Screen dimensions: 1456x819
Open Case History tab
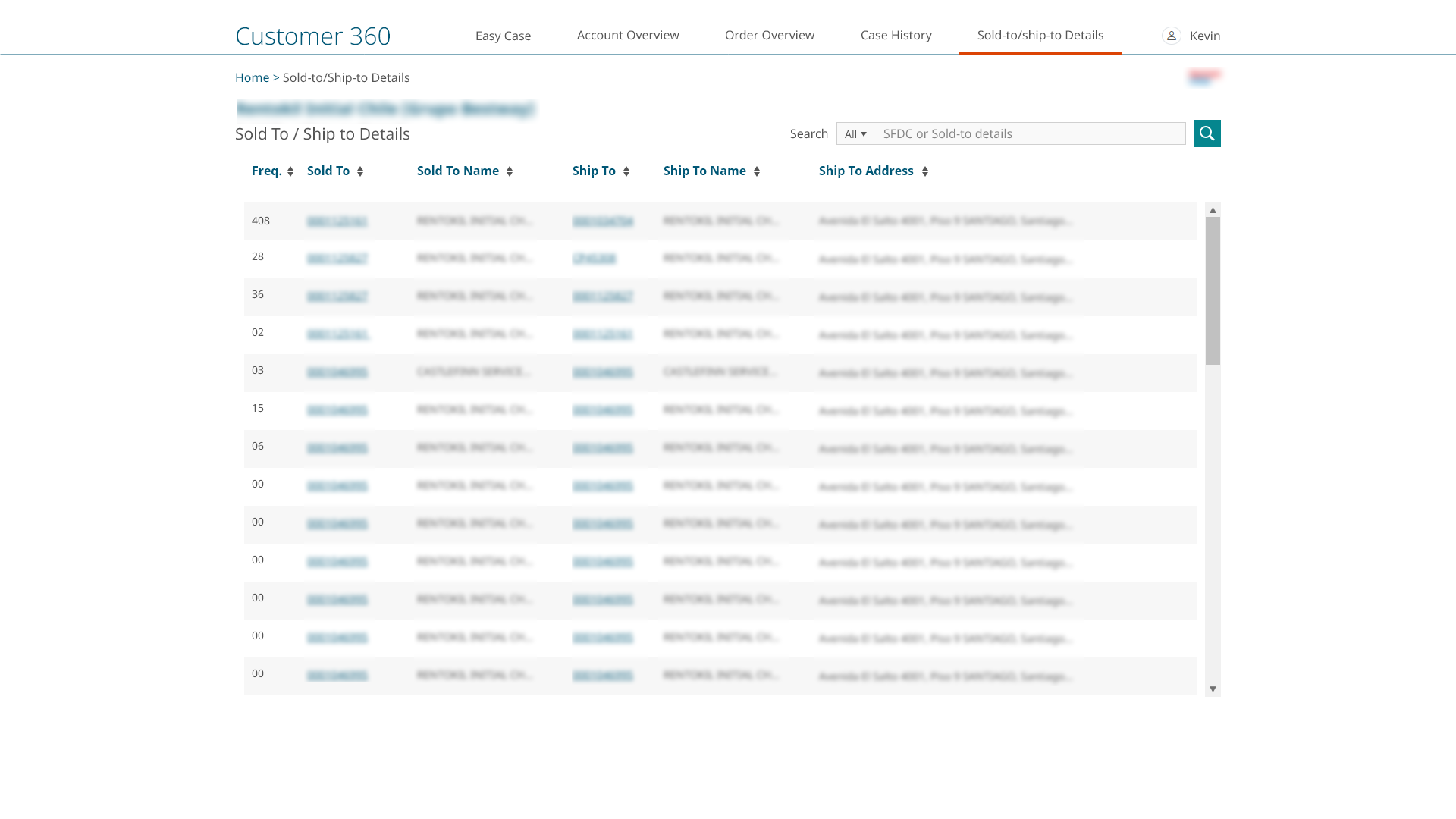tap(896, 35)
